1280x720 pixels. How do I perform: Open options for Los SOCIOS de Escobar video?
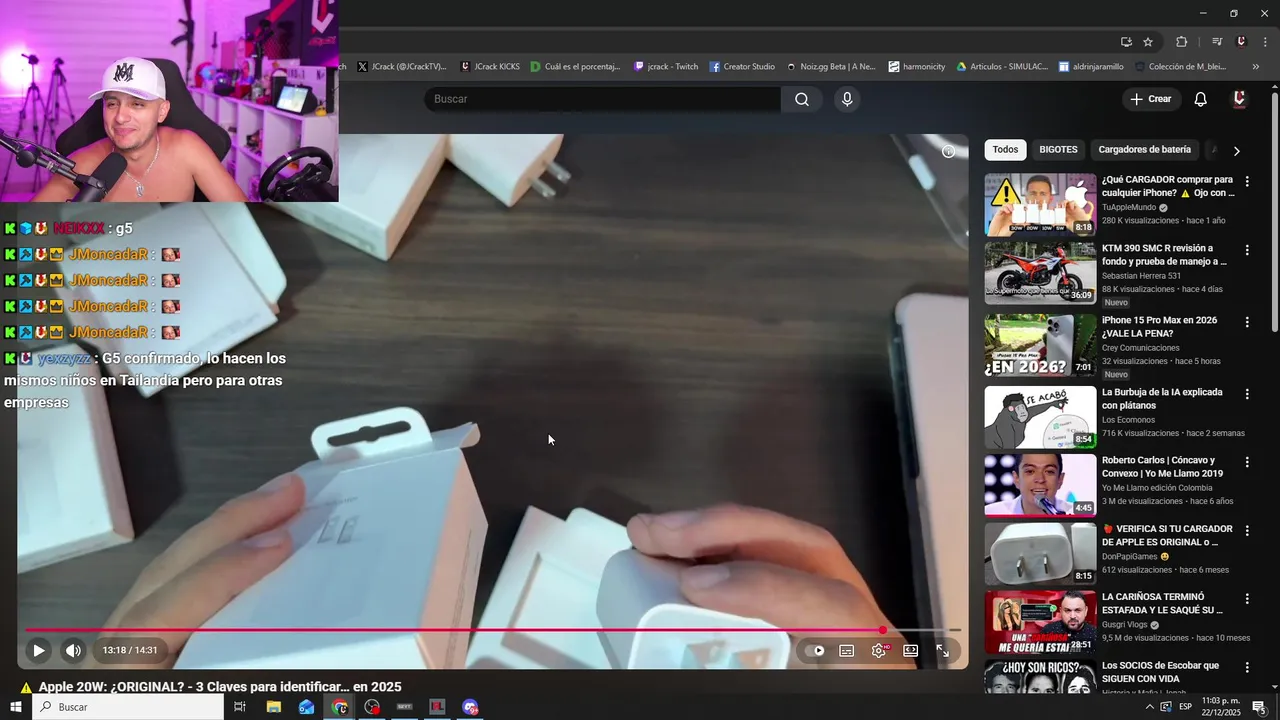click(1247, 667)
